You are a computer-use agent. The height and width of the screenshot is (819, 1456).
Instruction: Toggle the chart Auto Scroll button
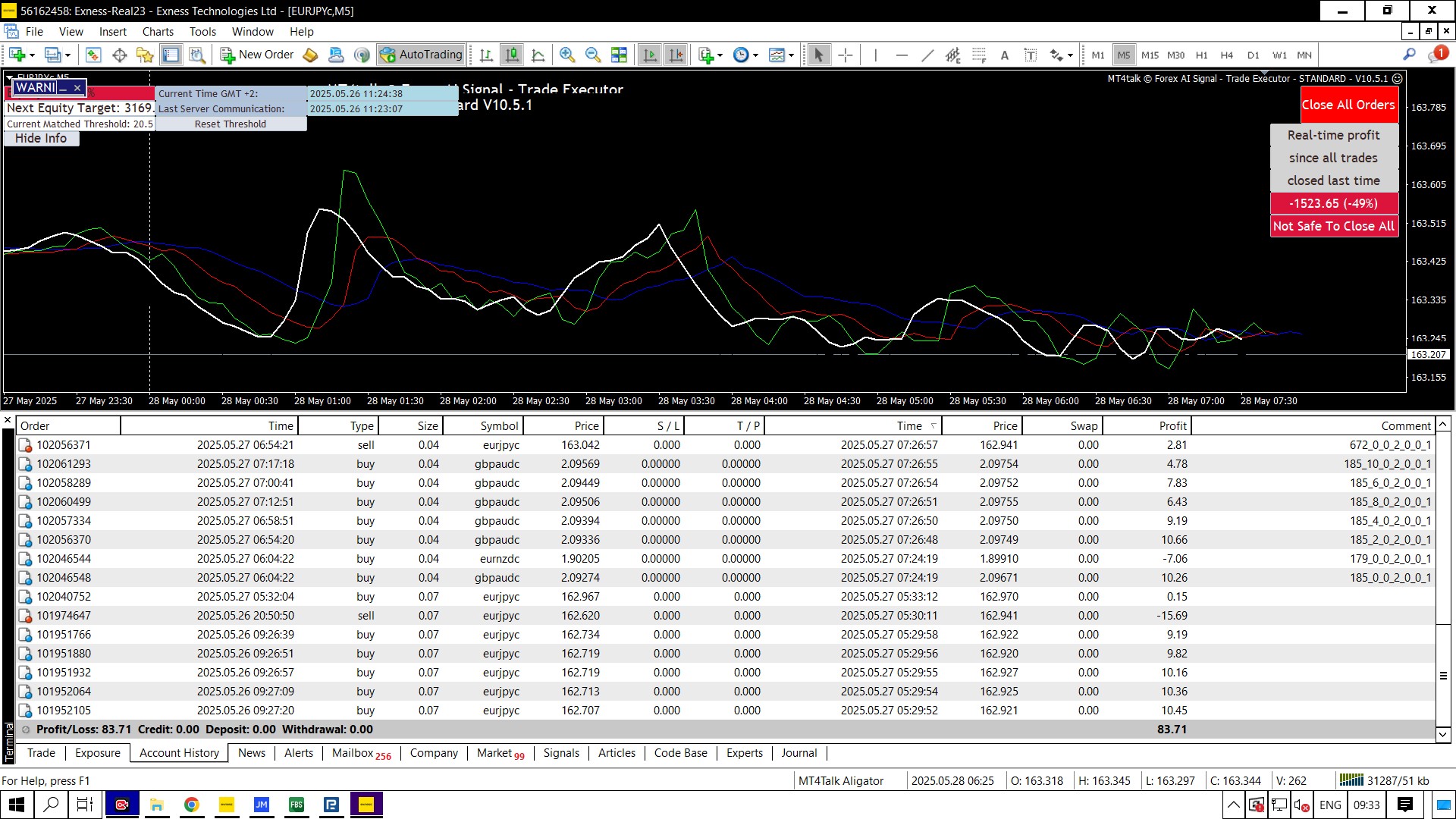[x=650, y=55]
